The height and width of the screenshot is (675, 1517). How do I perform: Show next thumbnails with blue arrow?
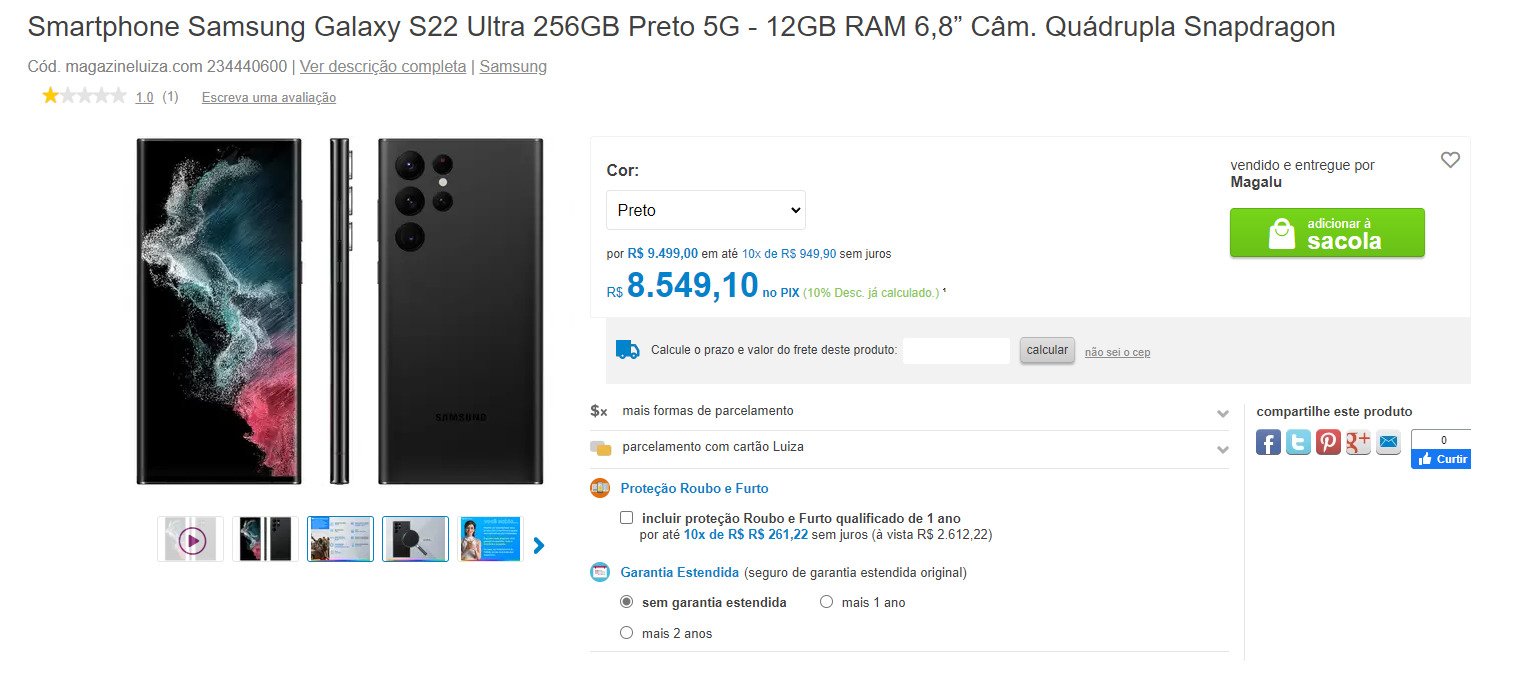[539, 545]
